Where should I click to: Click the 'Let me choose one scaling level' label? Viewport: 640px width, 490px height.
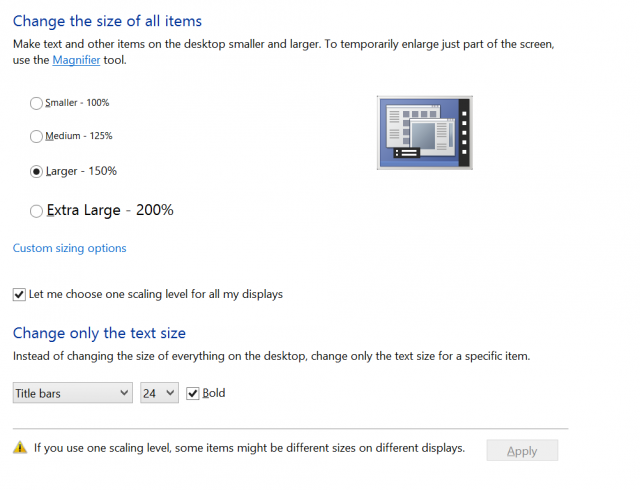(156, 294)
